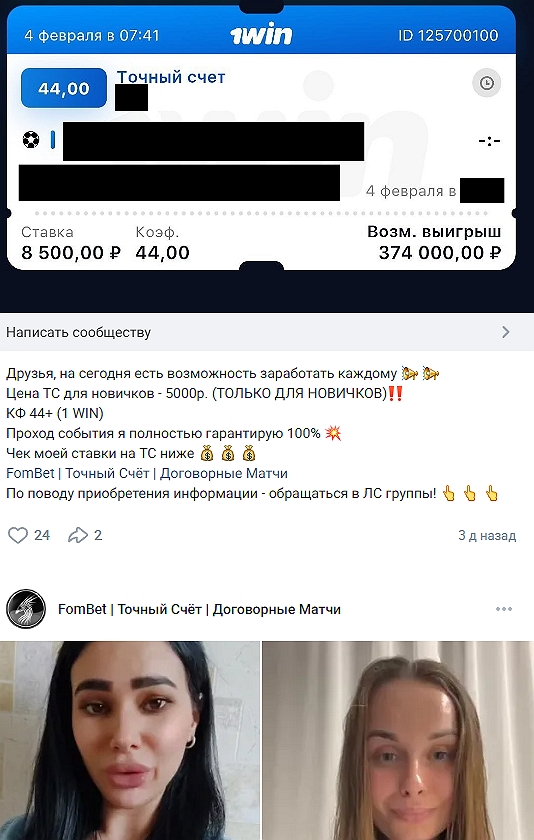Viewport: 534px width, 840px height.
Task: Open left photo of dark-haired woman
Action: point(130,740)
